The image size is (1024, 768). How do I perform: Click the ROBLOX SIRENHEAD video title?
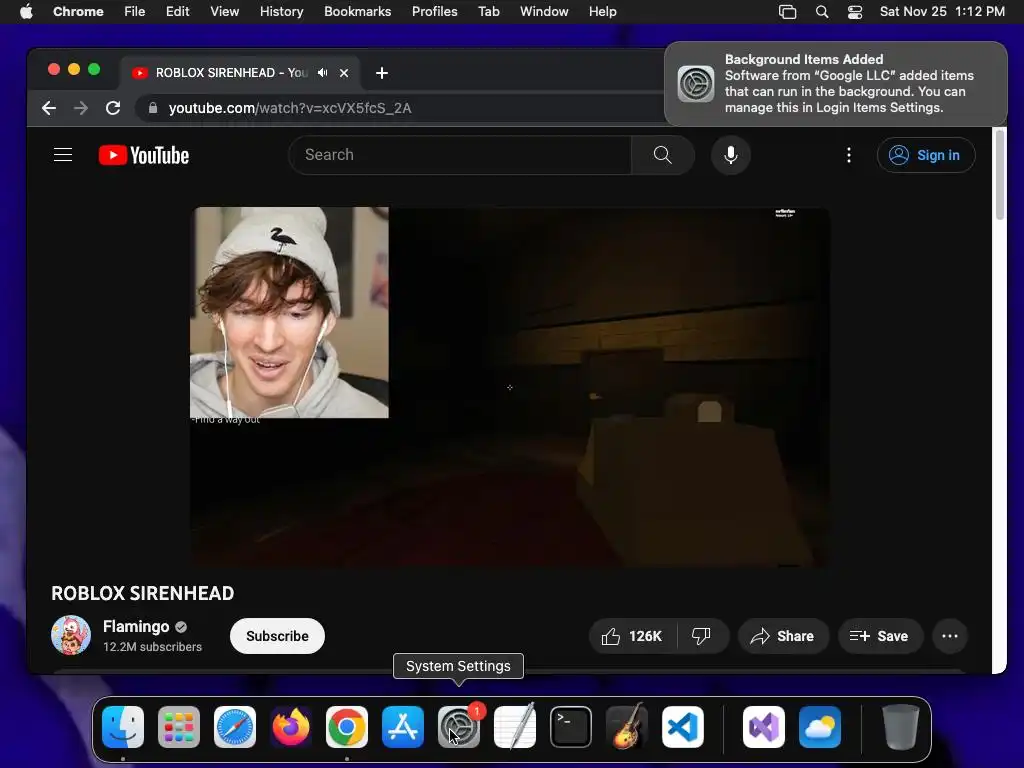(x=142, y=593)
